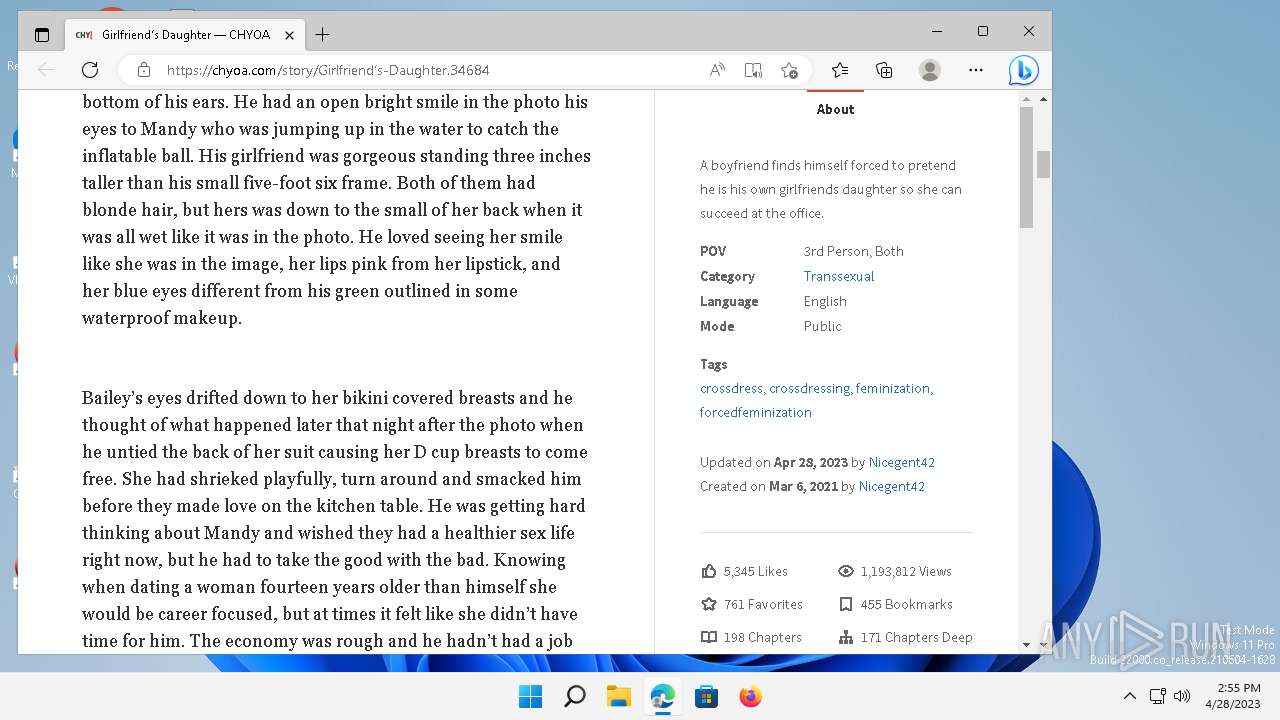Click the back navigation arrow

pos(46,70)
